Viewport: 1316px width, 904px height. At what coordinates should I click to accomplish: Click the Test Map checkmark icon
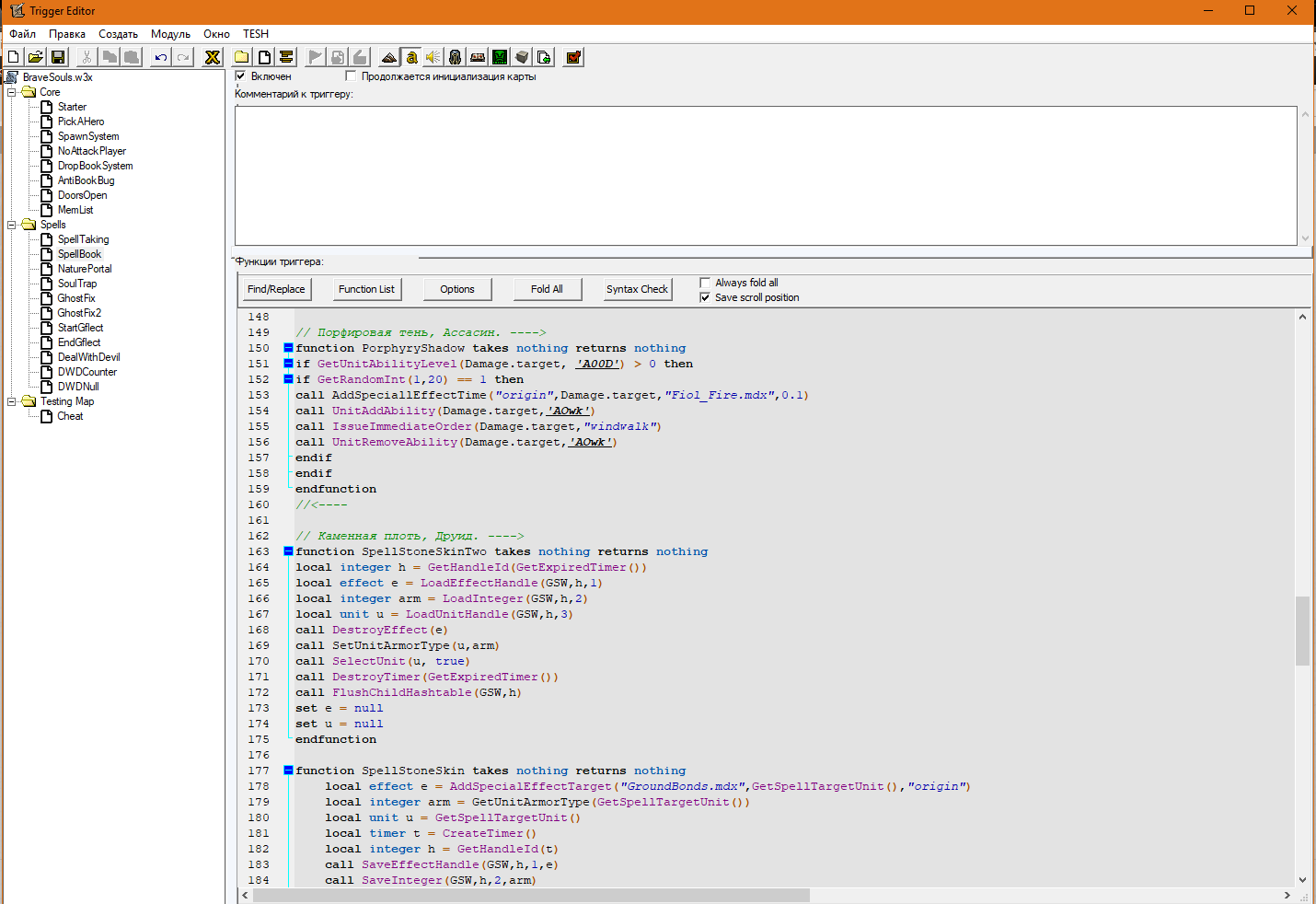[573, 57]
